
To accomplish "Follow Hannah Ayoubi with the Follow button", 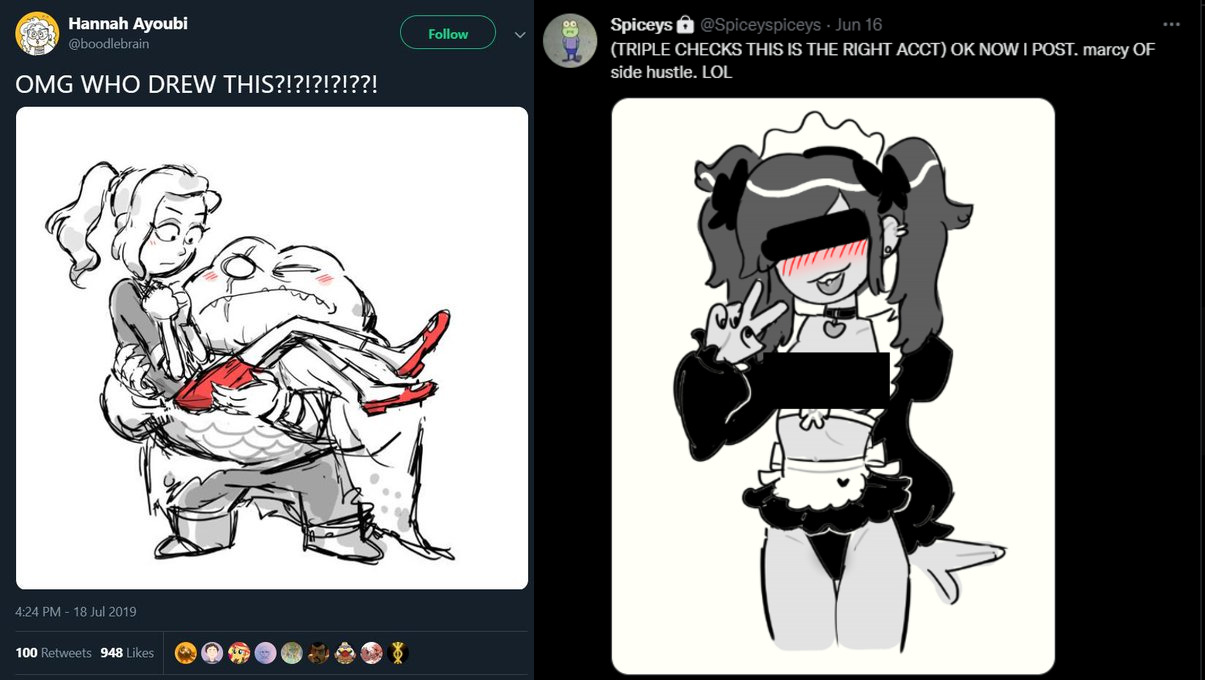I will 448,33.
